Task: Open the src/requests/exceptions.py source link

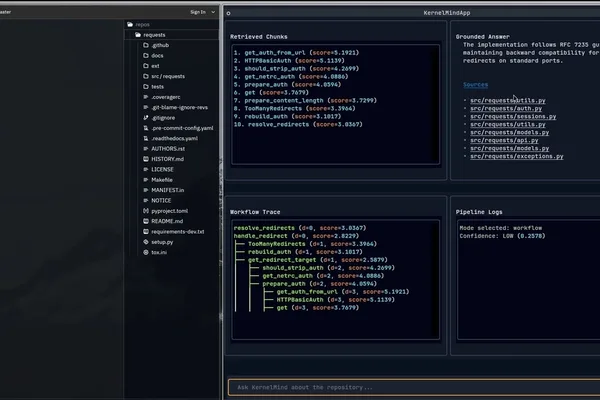Action: [517, 156]
